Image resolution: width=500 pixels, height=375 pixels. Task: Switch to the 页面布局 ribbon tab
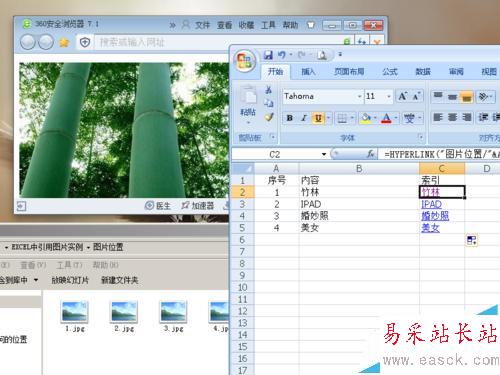(x=349, y=71)
